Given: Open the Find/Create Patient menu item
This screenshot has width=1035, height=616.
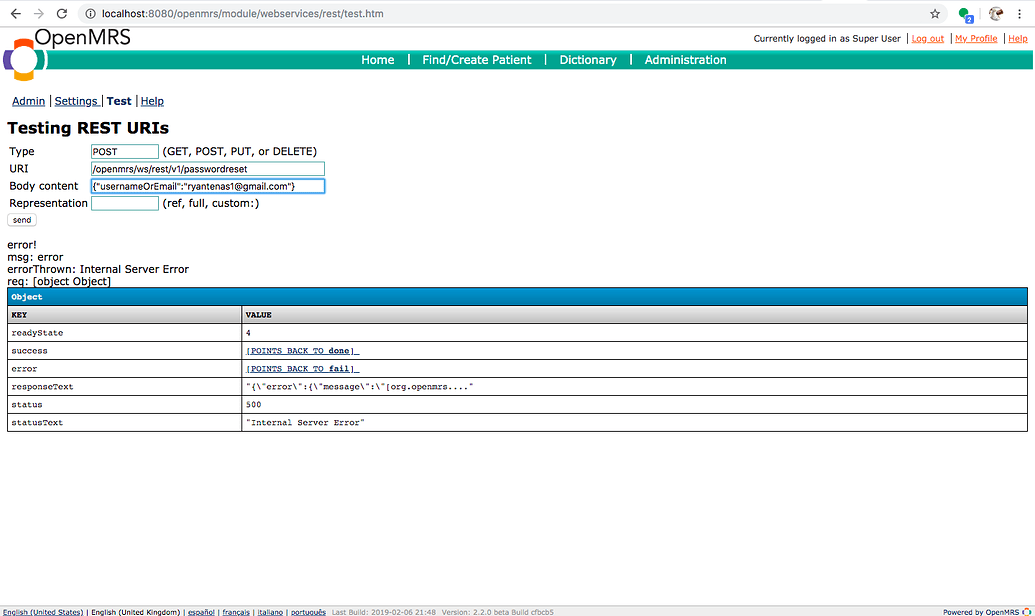Looking at the screenshot, I should point(477,60).
